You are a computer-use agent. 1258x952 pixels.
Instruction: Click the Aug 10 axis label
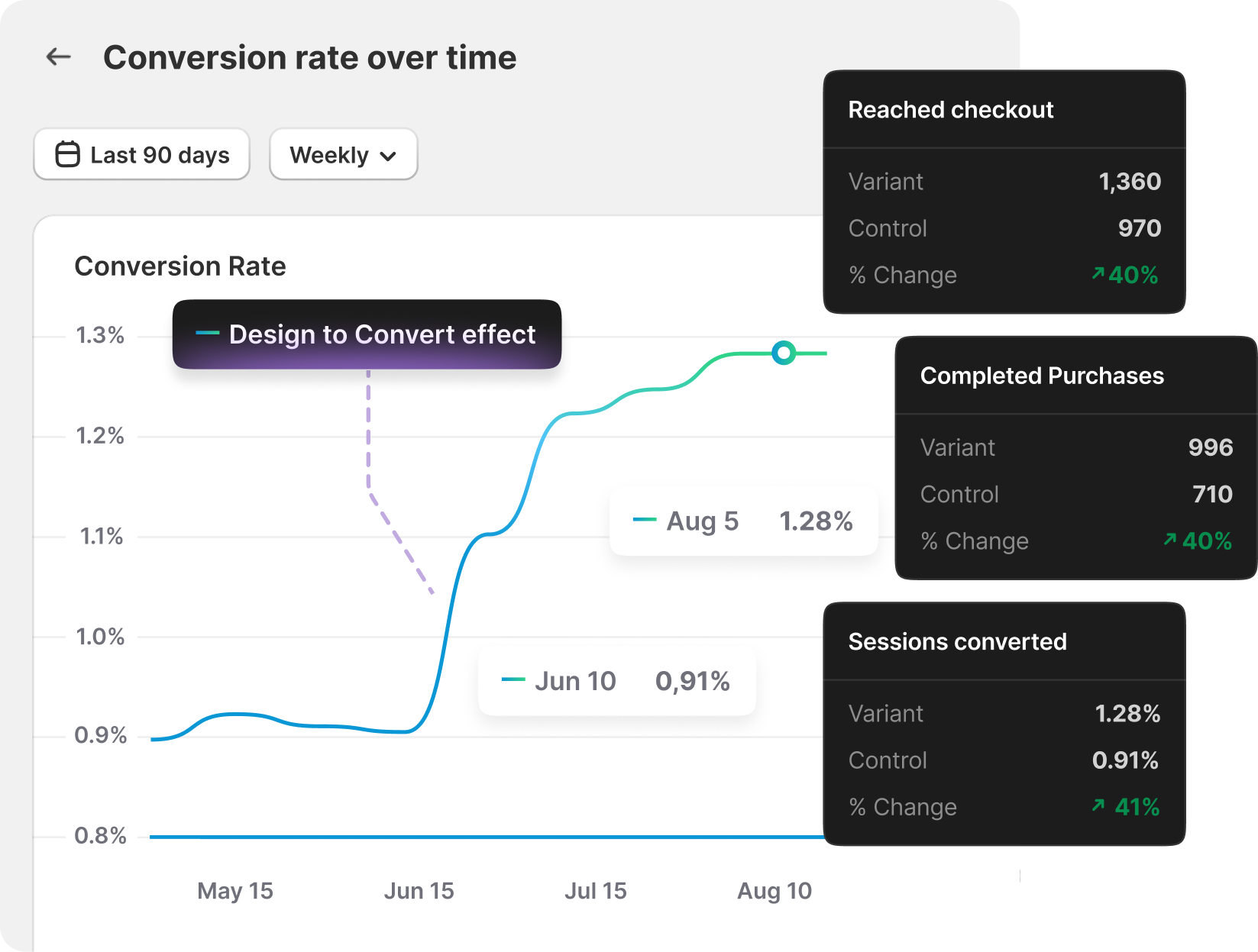pyautogui.click(x=775, y=891)
